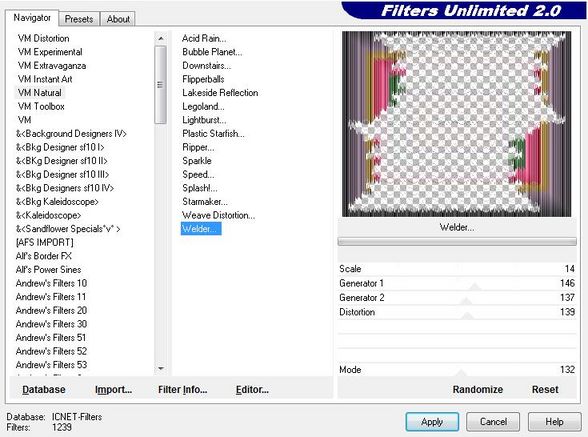The image size is (588, 437).
Task: Select Alf's Power Sines category
Action: pos(48,270)
